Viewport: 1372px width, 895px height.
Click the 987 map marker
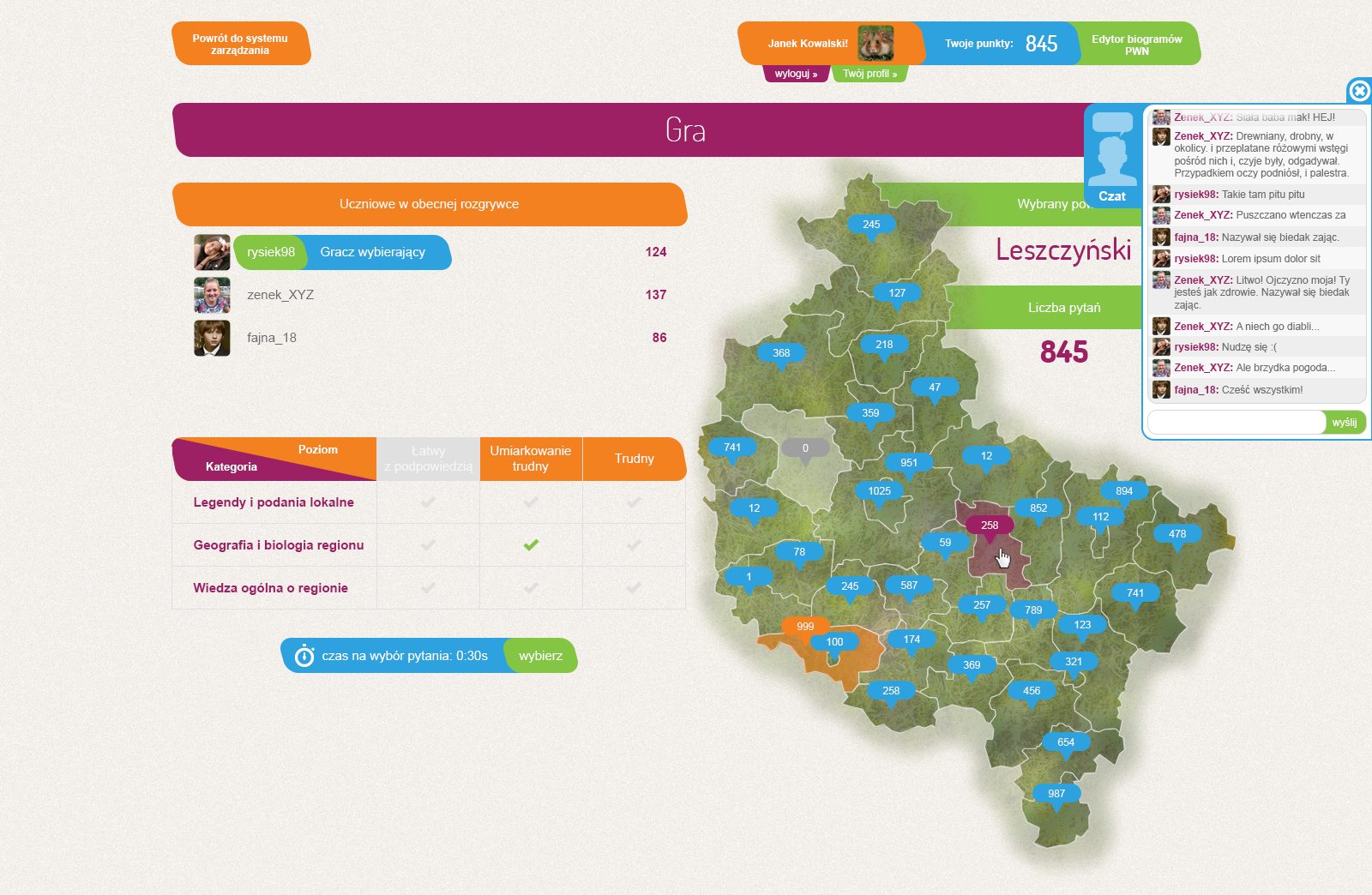pyautogui.click(x=1056, y=794)
